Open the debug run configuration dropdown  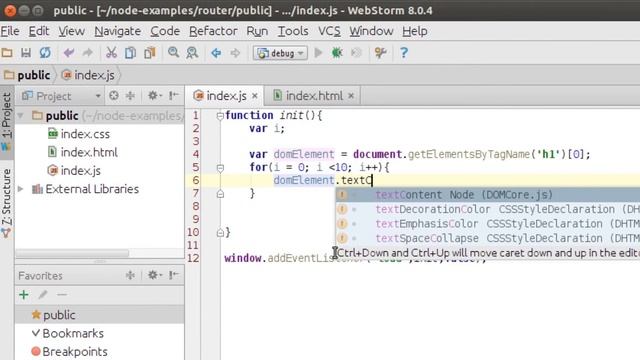click(280, 53)
